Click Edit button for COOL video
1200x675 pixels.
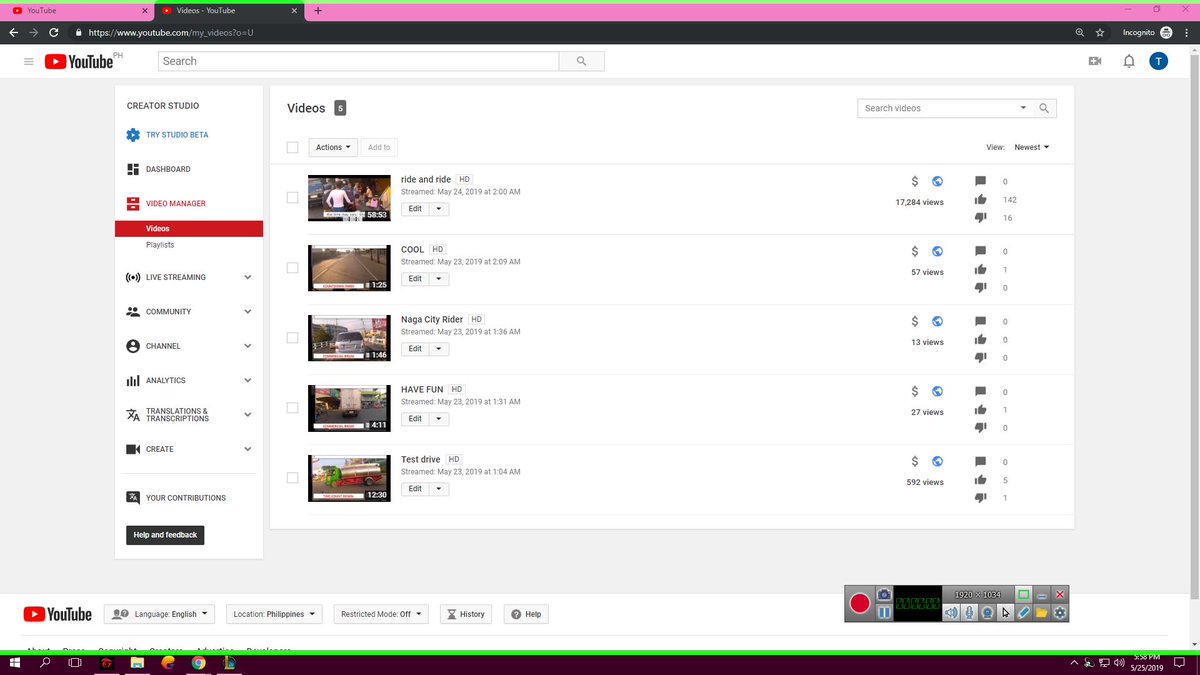click(415, 279)
